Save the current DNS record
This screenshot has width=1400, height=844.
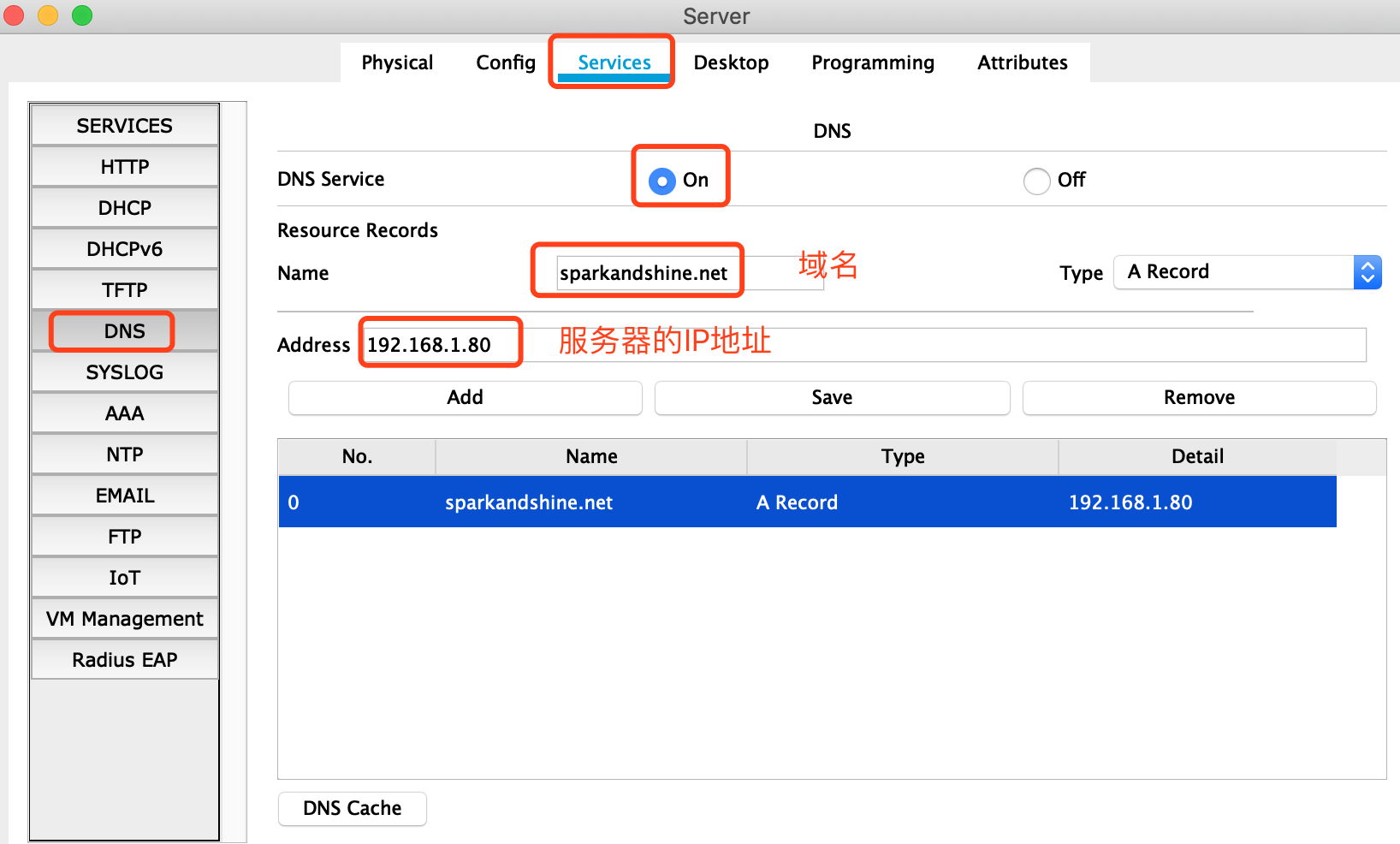click(831, 397)
